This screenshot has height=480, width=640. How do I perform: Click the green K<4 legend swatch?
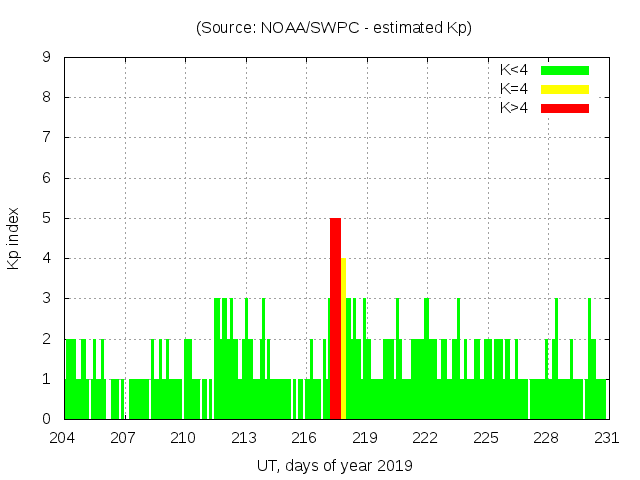565,70
